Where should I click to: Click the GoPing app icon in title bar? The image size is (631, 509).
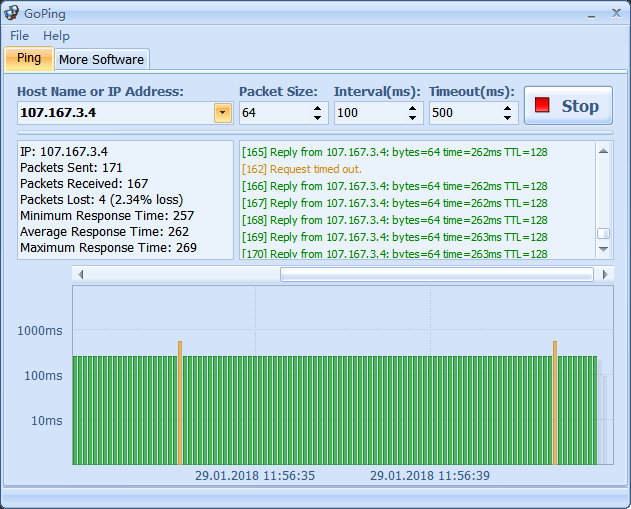tap(12, 13)
